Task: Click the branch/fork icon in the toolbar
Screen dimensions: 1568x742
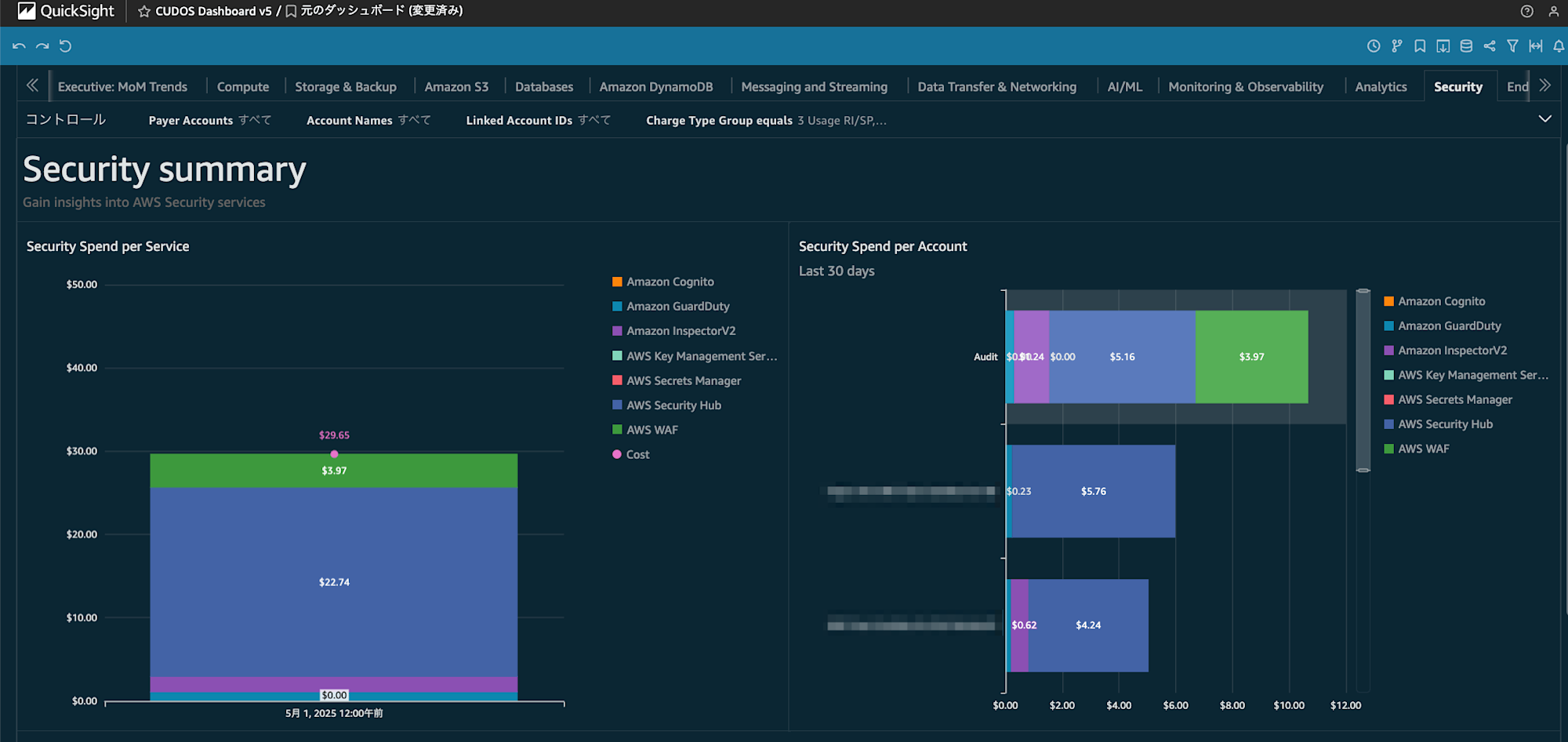Action: (1397, 46)
